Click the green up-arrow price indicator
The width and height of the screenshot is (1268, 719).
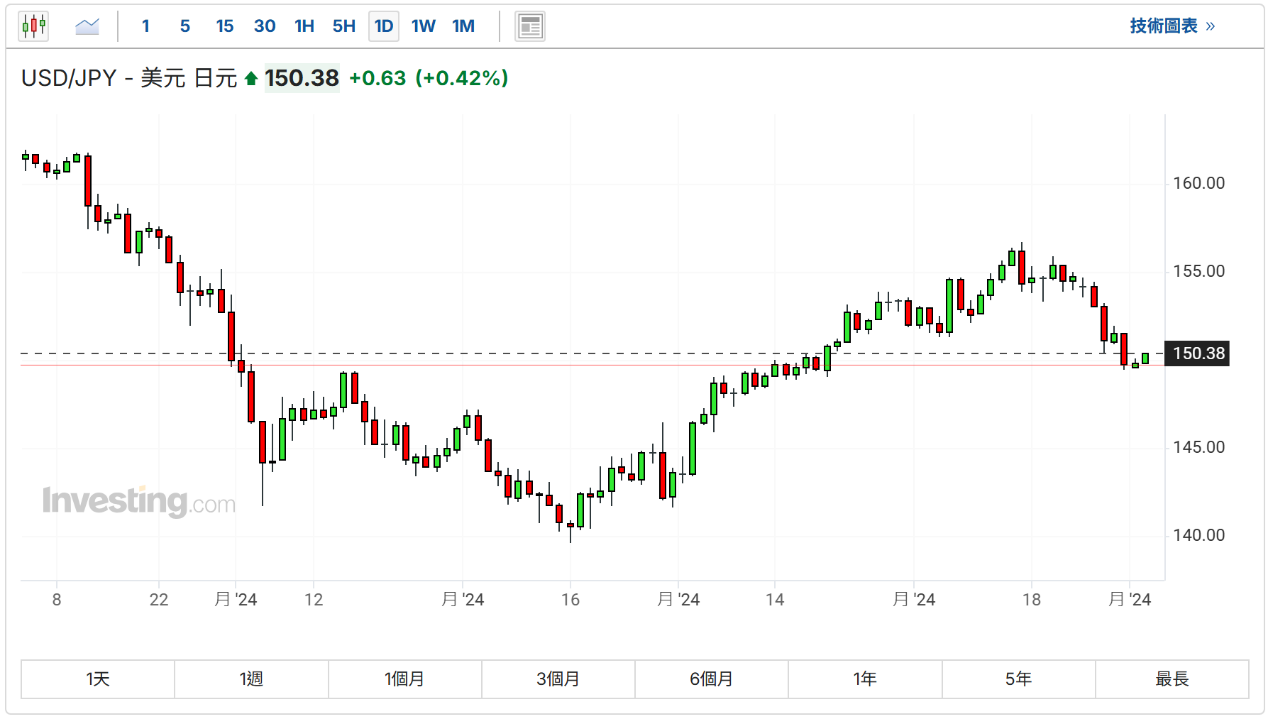click(251, 78)
